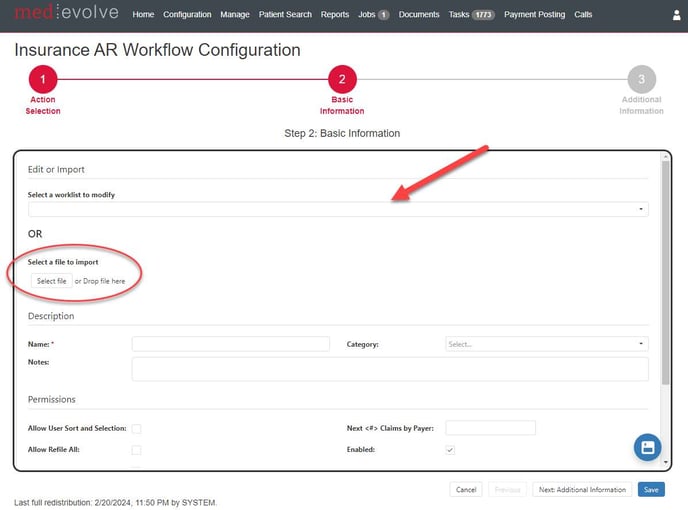Open the Configuration menu
This screenshot has width=688, height=510.
click(x=187, y=15)
